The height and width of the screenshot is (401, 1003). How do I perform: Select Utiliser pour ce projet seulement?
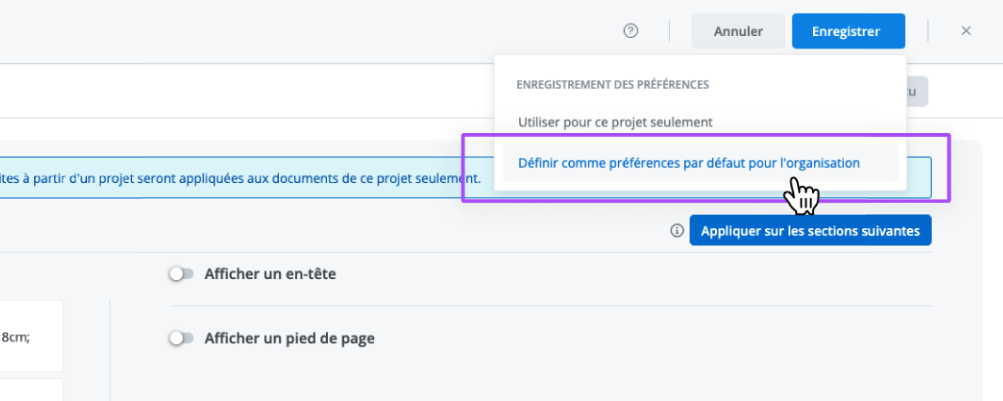coord(615,122)
